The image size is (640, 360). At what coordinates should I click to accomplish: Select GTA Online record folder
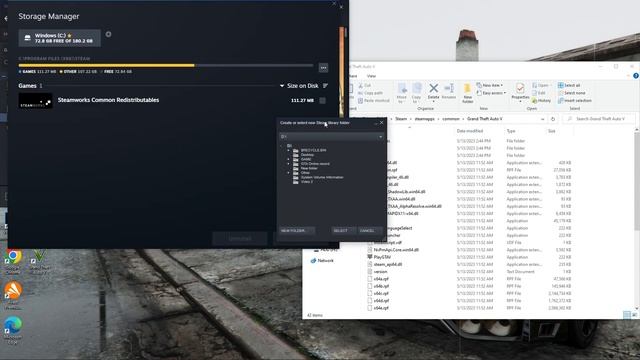315,164
